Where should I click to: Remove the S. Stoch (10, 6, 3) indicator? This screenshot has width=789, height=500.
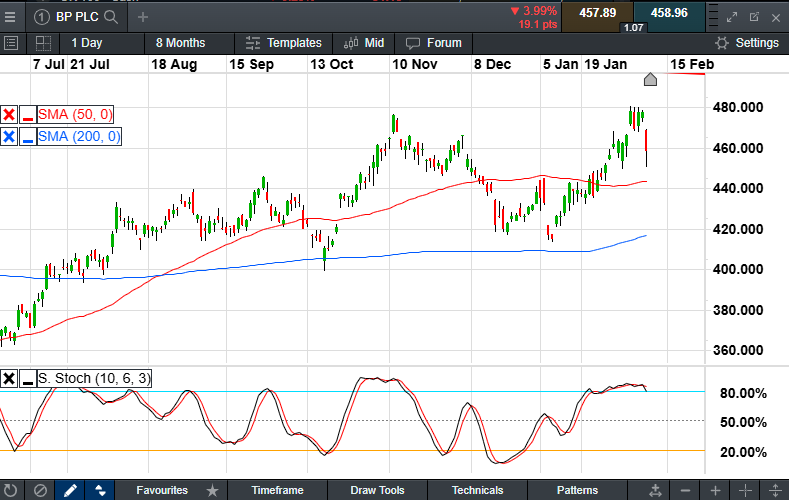click(9, 378)
